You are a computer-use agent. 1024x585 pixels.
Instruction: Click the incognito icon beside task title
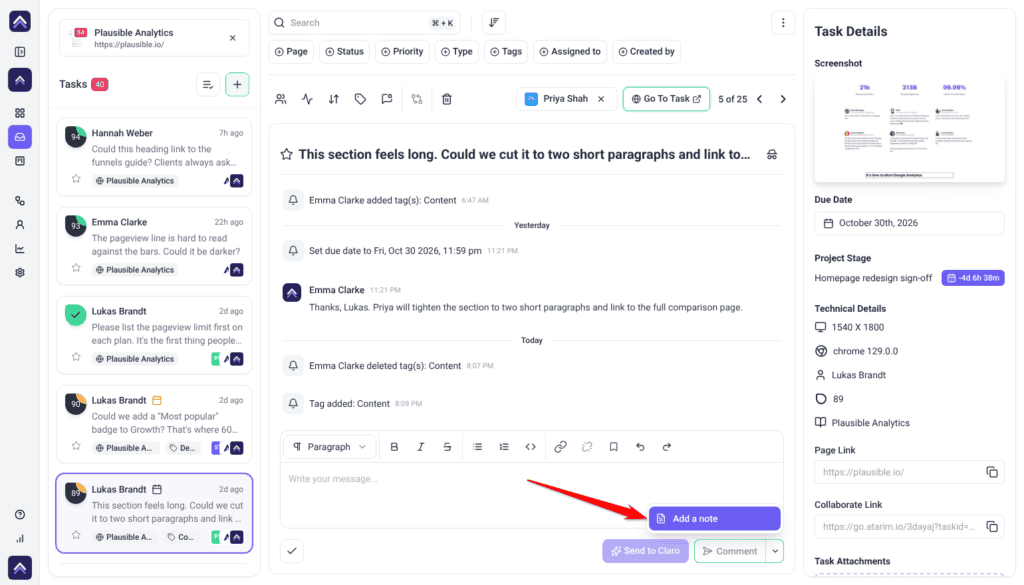[x=772, y=155]
